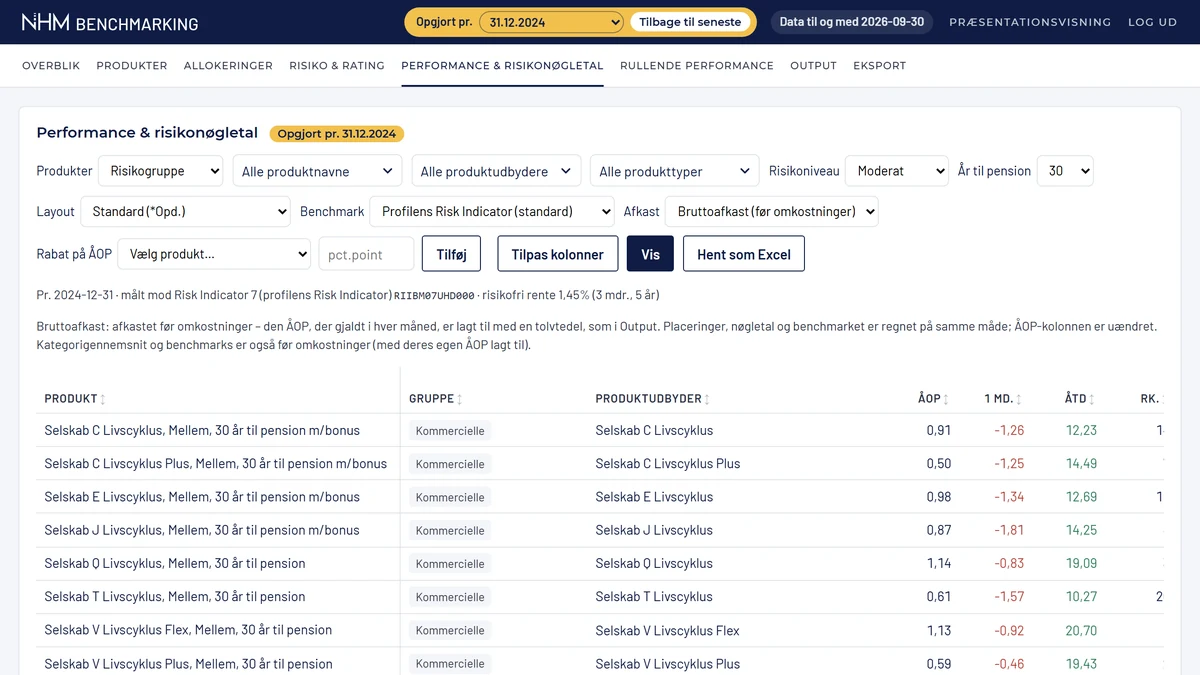Click the ÅOP value 0,98
Image resolution: width=1200 pixels, height=675 pixels.
pyautogui.click(x=938, y=497)
